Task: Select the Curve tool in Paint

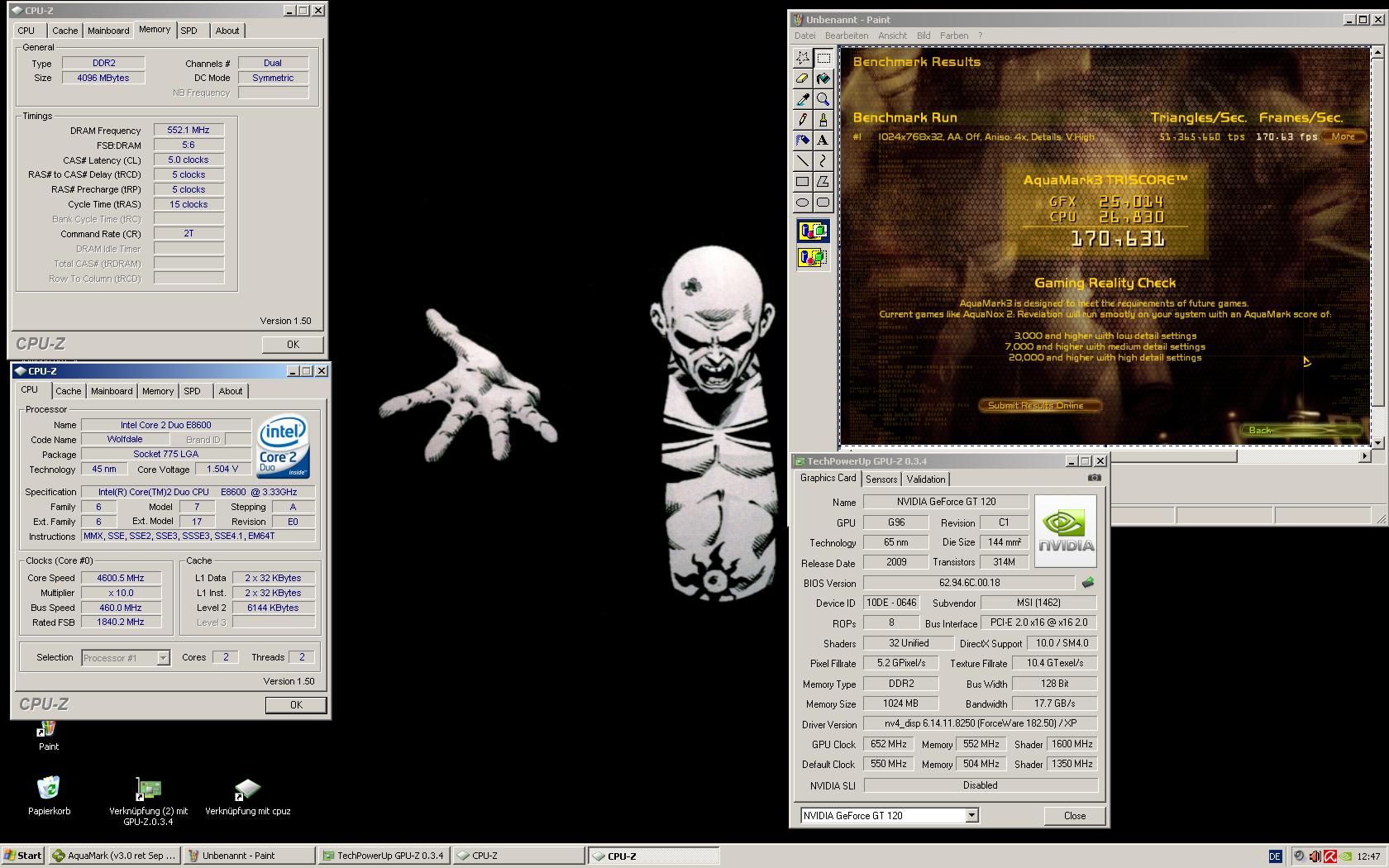Action: [823, 161]
